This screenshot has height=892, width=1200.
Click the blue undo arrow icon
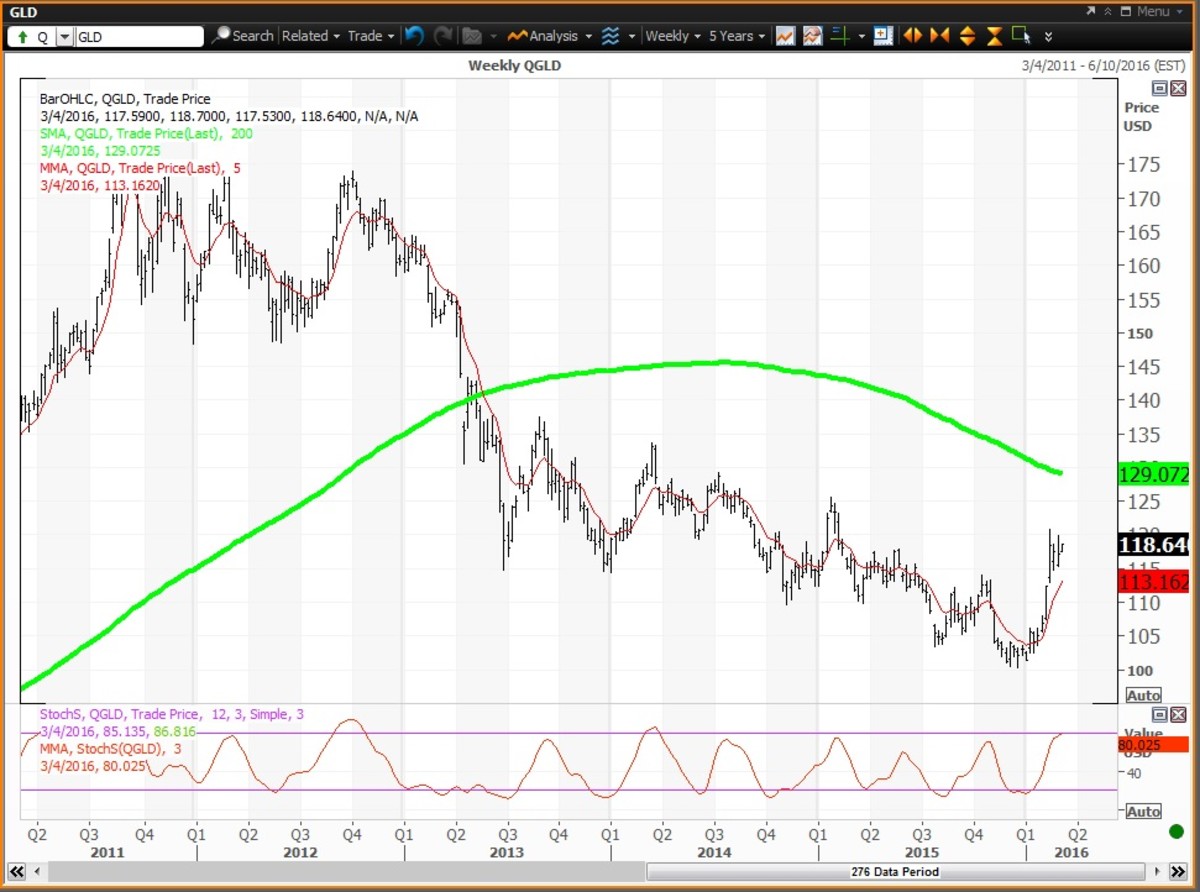pos(414,36)
